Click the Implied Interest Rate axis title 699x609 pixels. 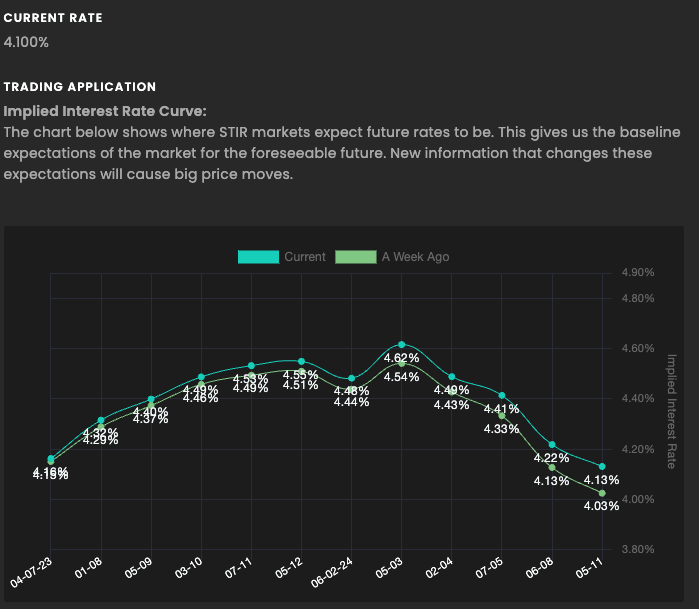(x=672, y=411)
